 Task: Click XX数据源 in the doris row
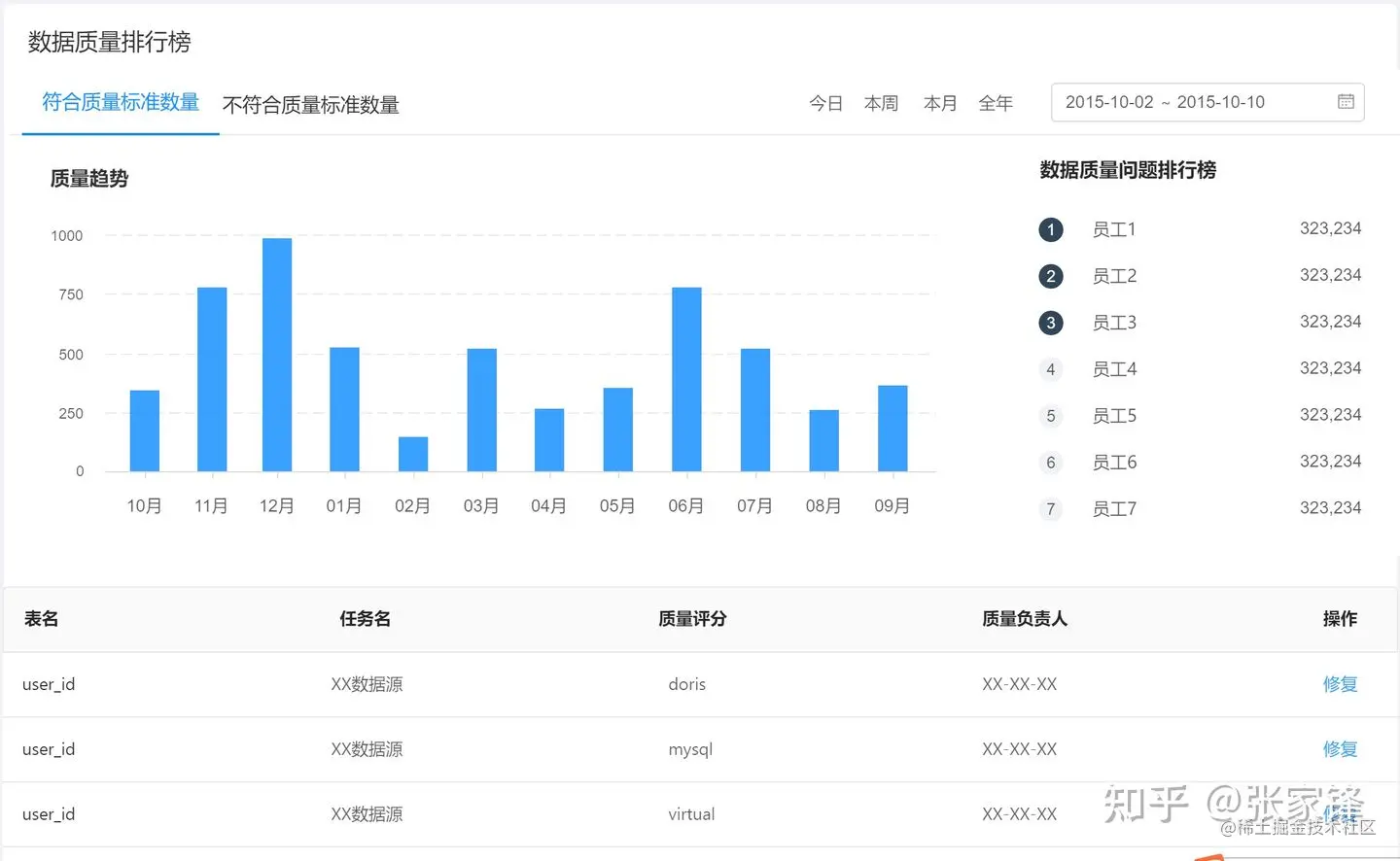tap(367, 684)
